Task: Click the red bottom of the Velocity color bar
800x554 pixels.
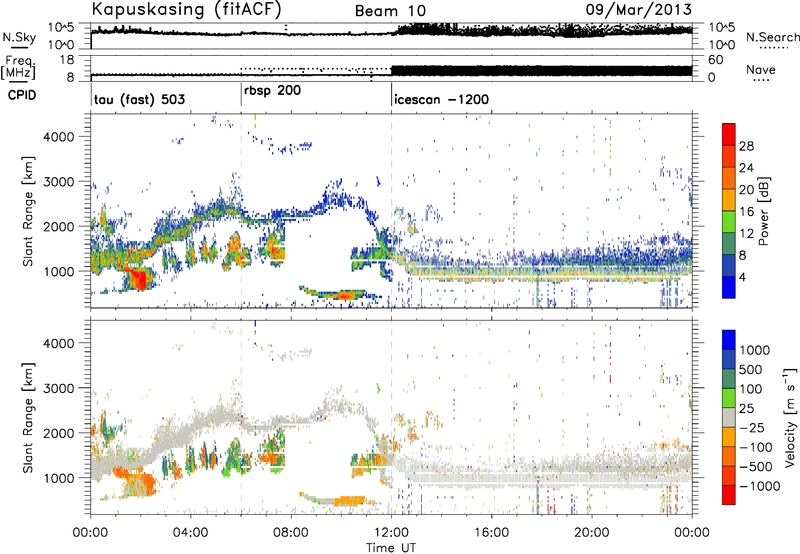Action: tap(729, 497)
